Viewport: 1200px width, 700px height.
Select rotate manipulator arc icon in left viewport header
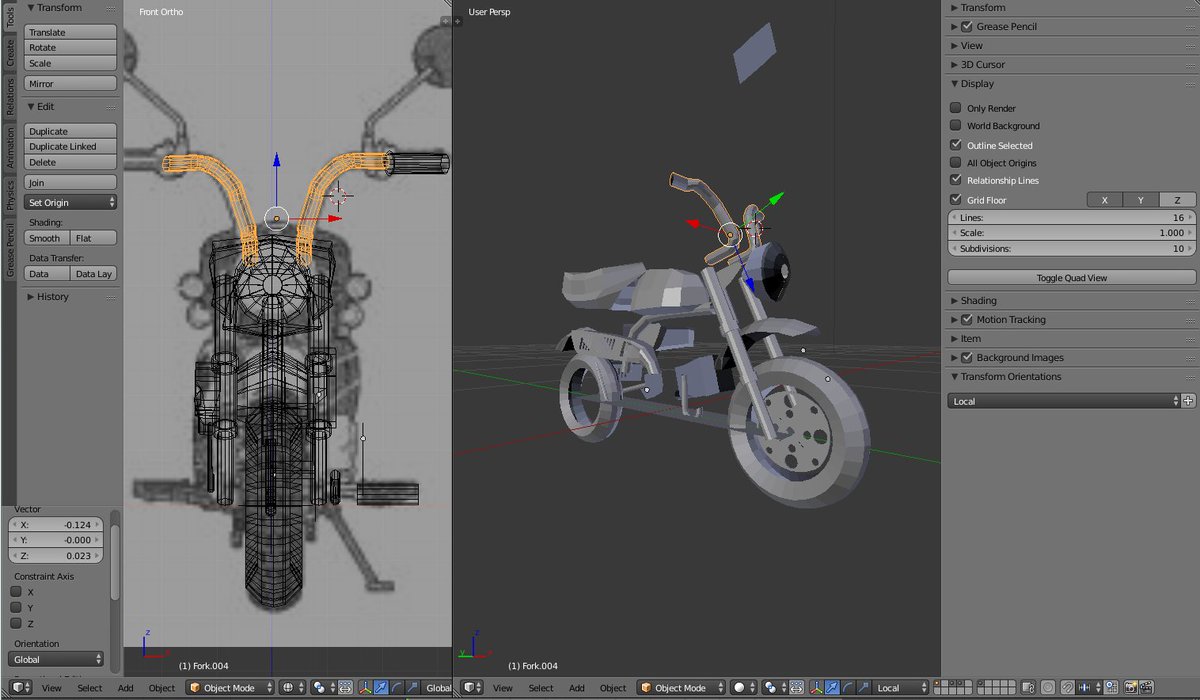(396, 688)
